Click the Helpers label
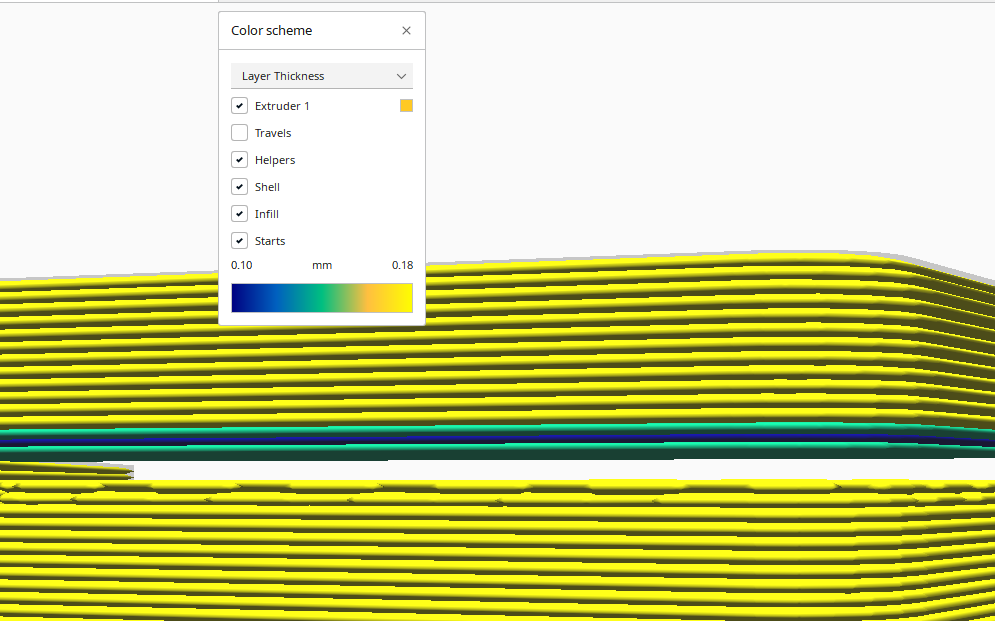The image size is (995, 621). 275,160
